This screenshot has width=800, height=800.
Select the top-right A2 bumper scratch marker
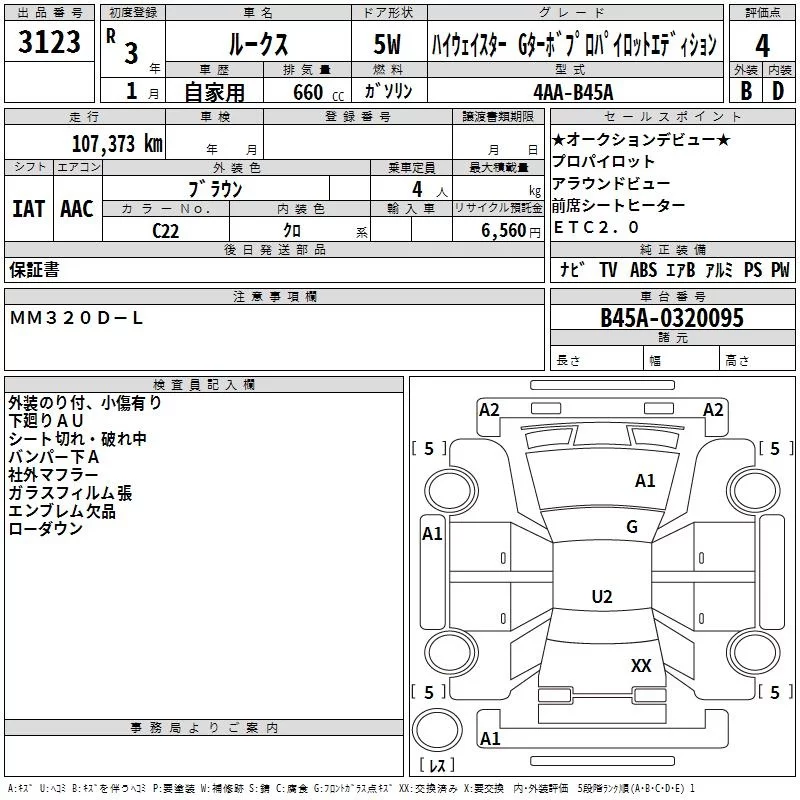click(x=713, y=409)
